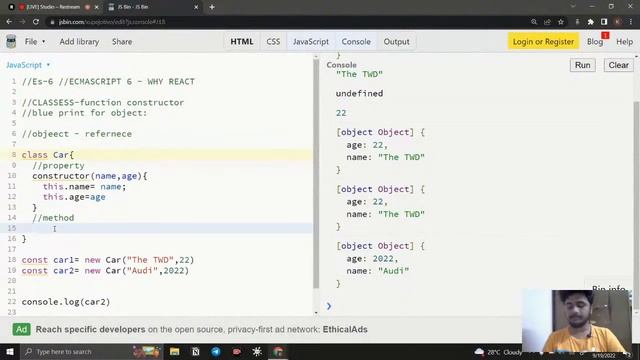
Task: Click the address bar URL
Action: (x=112, y=22)
